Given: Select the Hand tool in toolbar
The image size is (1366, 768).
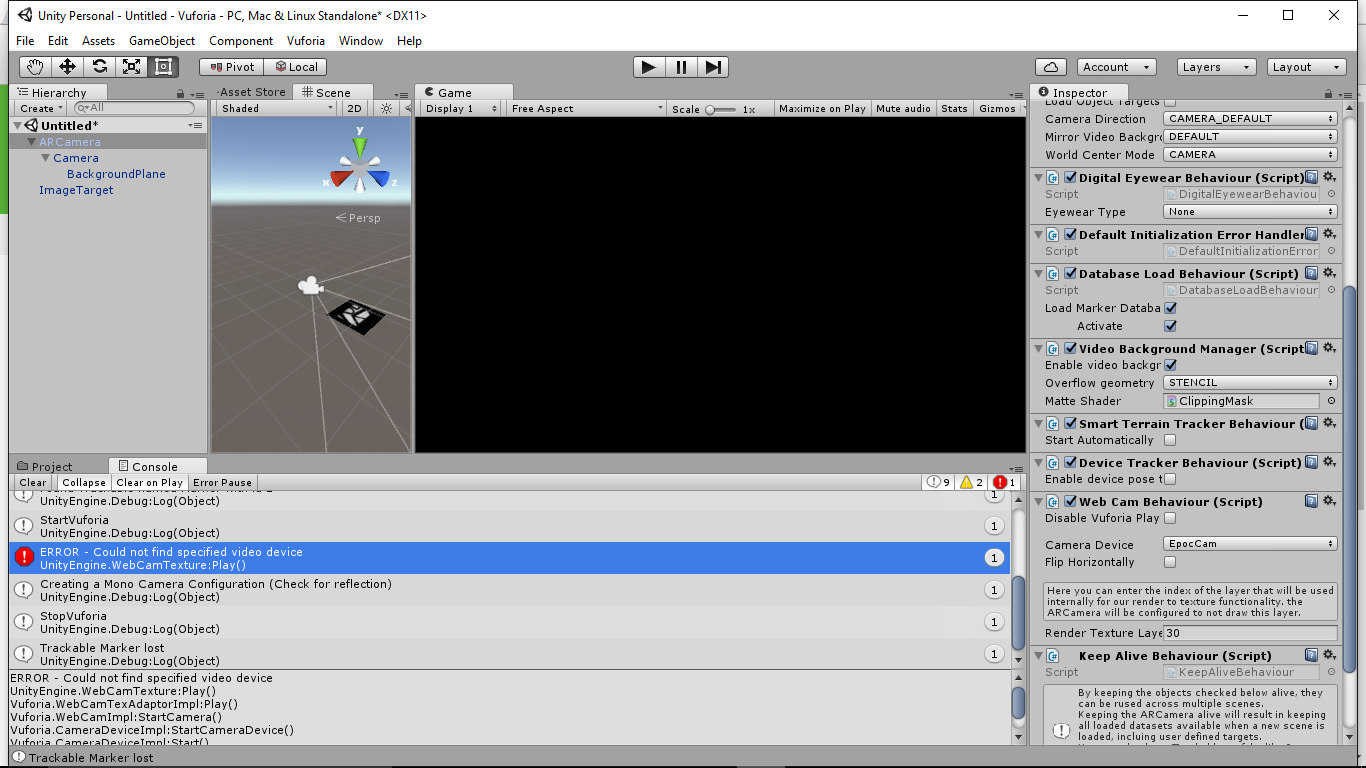Looking at the screenshot, I should pyautogui.click(x=35, y=67).
